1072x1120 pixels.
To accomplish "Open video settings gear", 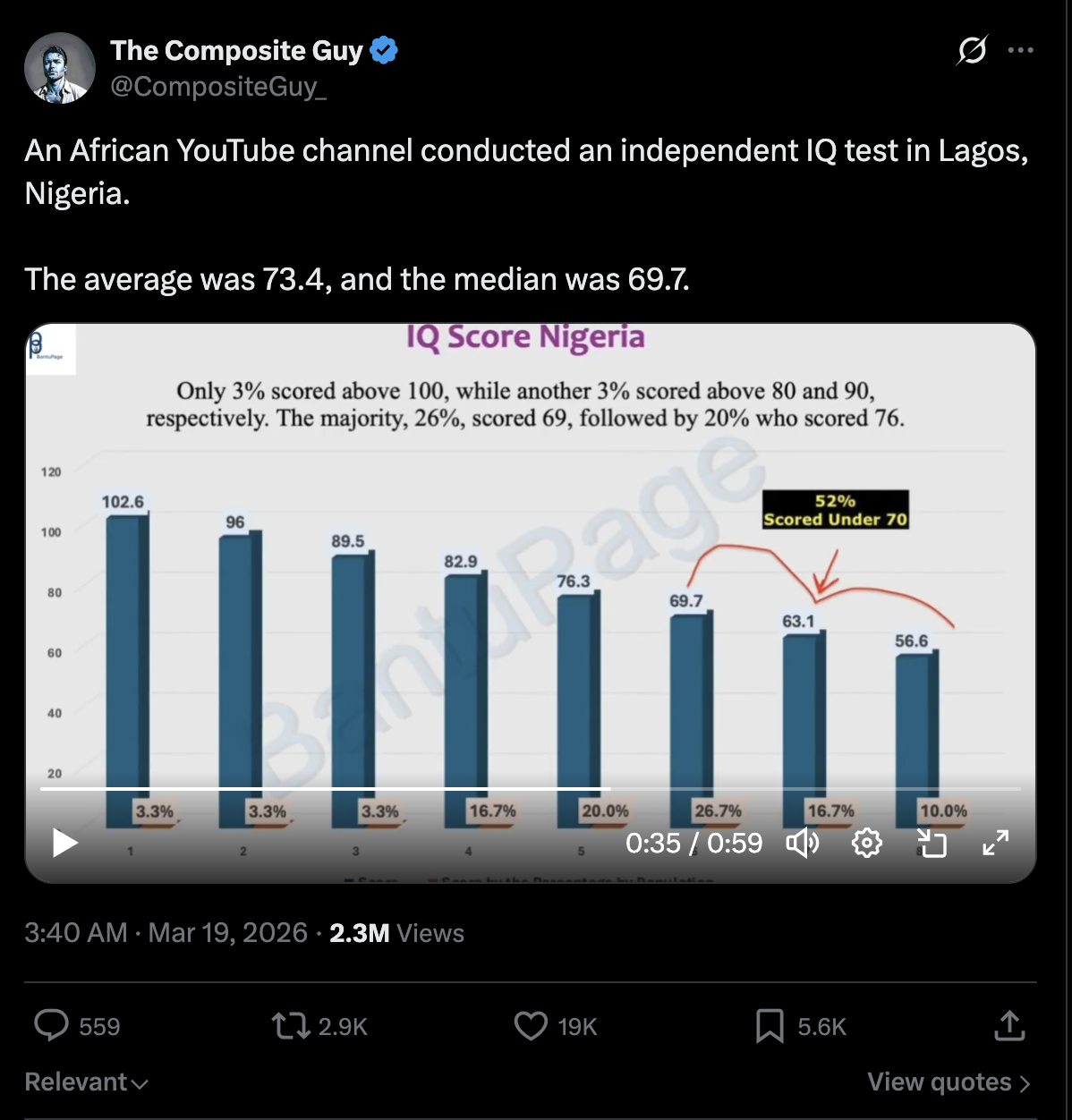I will (x=866, y=843).
